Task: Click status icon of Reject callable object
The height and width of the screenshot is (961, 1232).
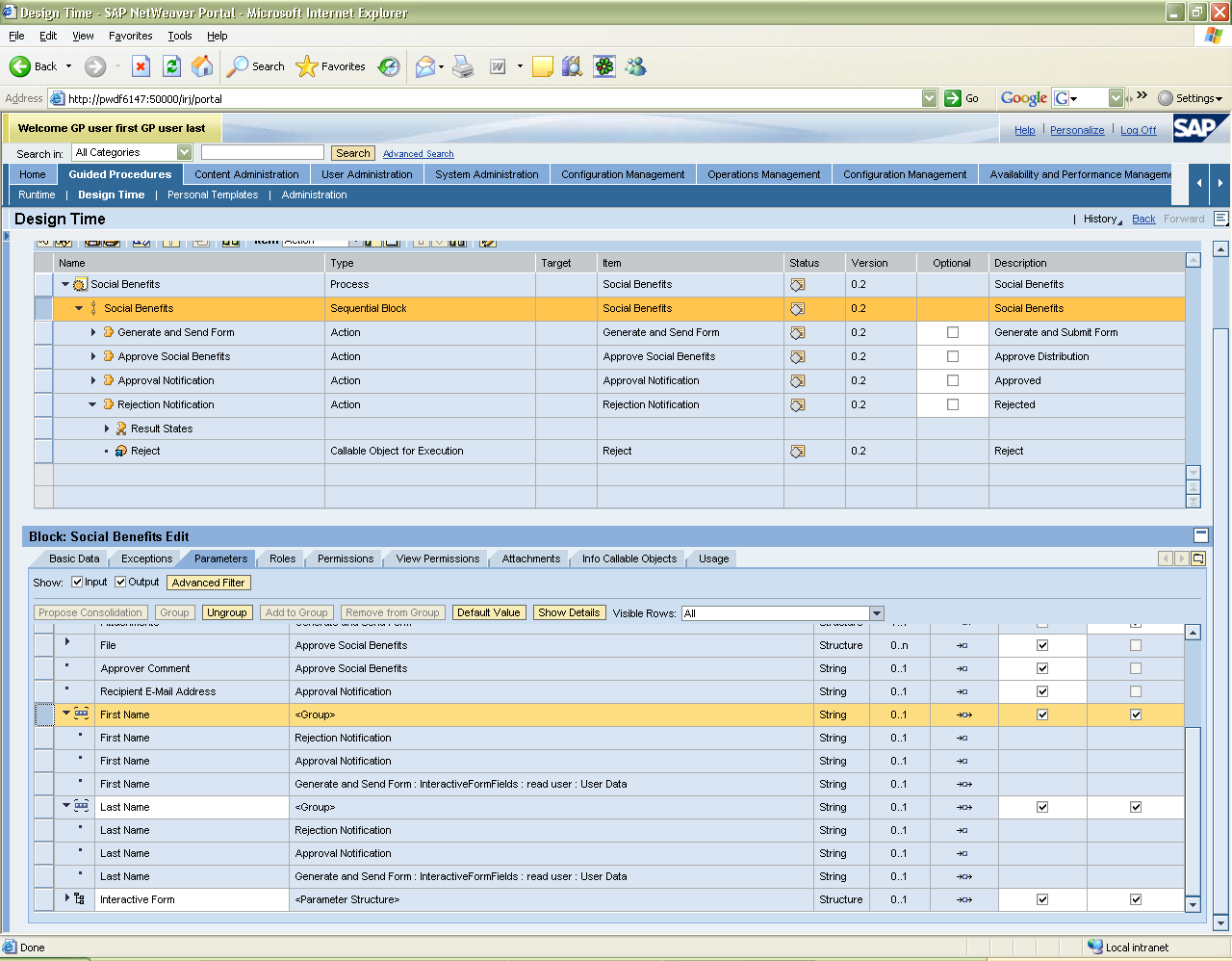Action: tap(797, 452)
